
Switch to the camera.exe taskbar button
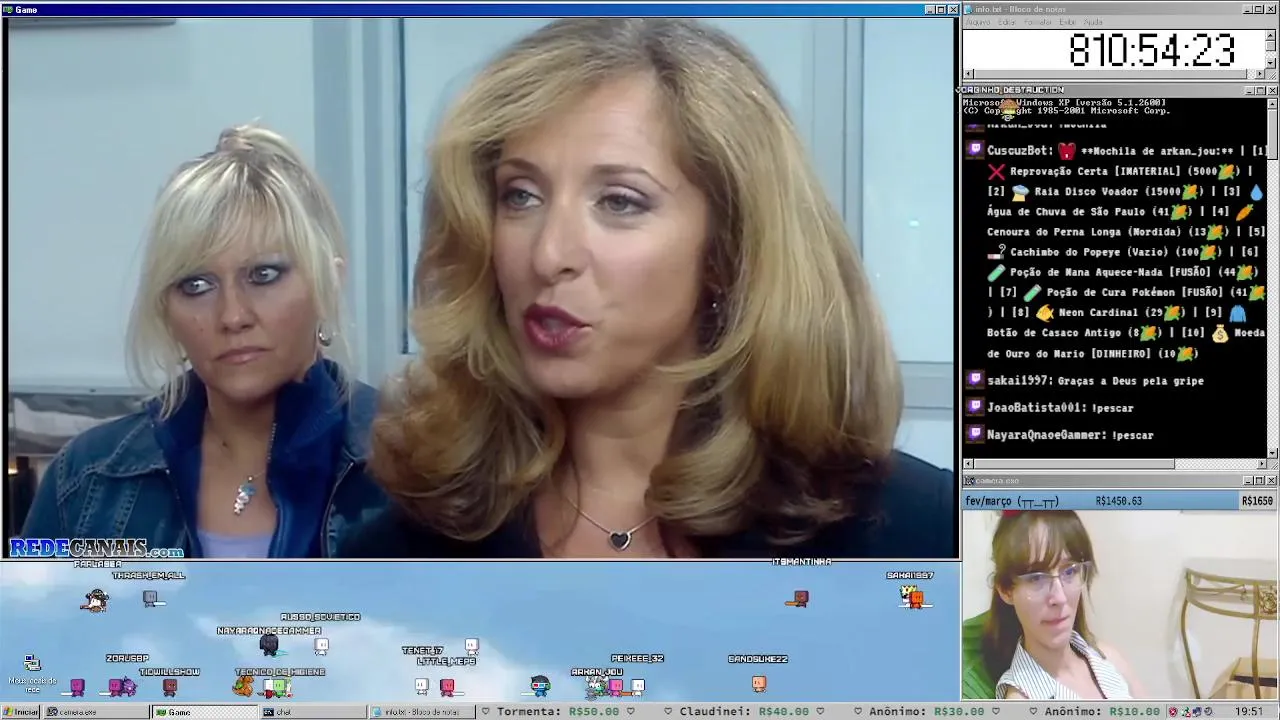click(97, 712)
